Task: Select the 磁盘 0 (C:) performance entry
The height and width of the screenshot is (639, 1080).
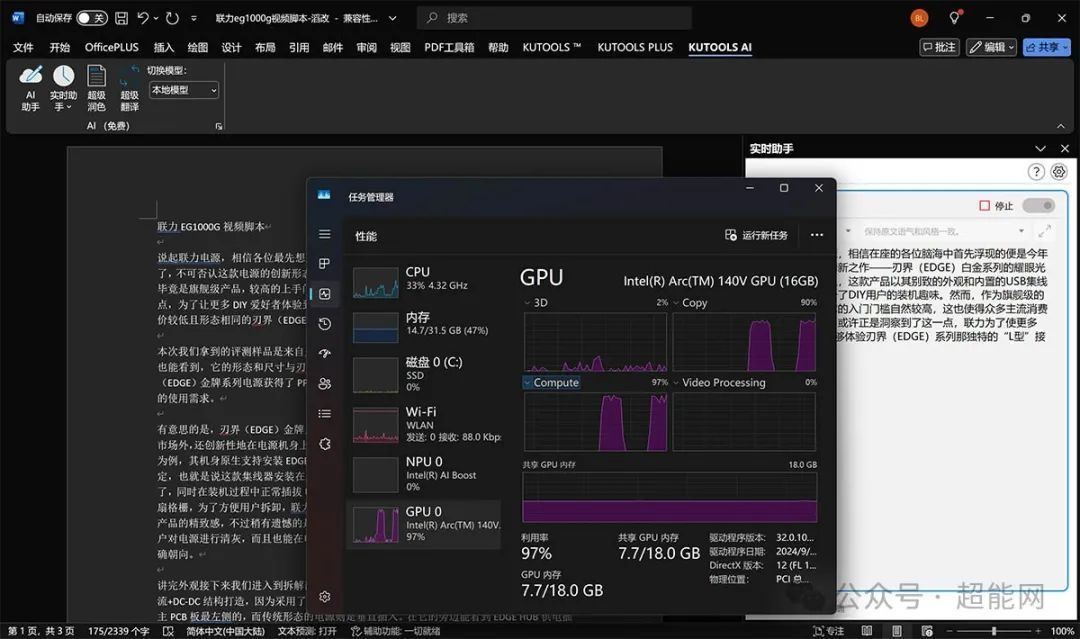Action: (x=424, y=375)
